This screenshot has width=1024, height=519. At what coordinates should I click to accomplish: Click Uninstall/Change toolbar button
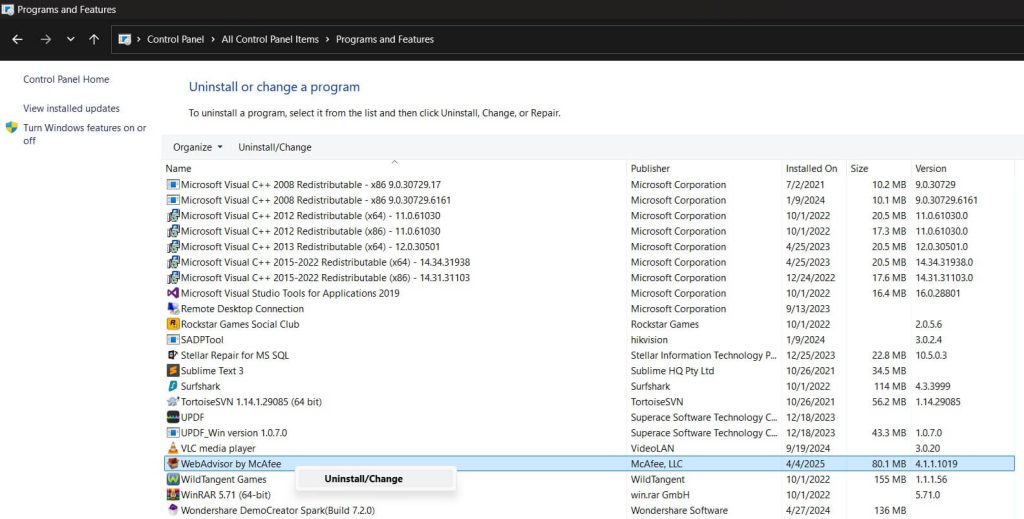275,147
